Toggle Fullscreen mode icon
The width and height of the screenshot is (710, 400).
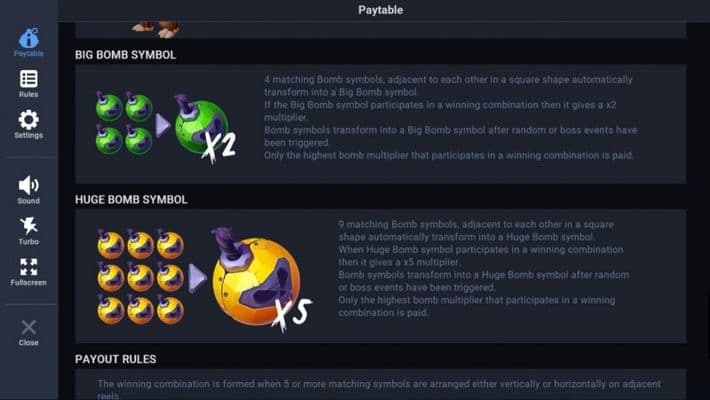pyautogui.click(x=29, y=271)
